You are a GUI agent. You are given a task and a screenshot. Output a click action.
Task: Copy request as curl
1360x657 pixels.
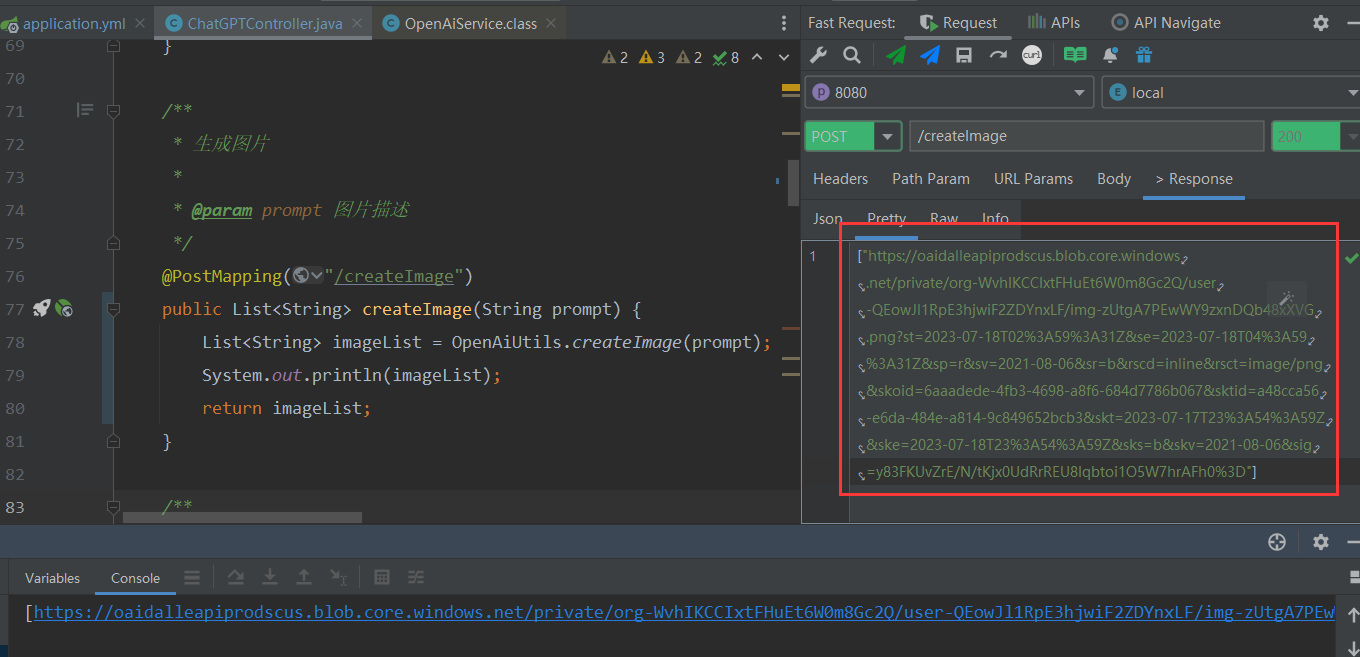click(1032, 56)
